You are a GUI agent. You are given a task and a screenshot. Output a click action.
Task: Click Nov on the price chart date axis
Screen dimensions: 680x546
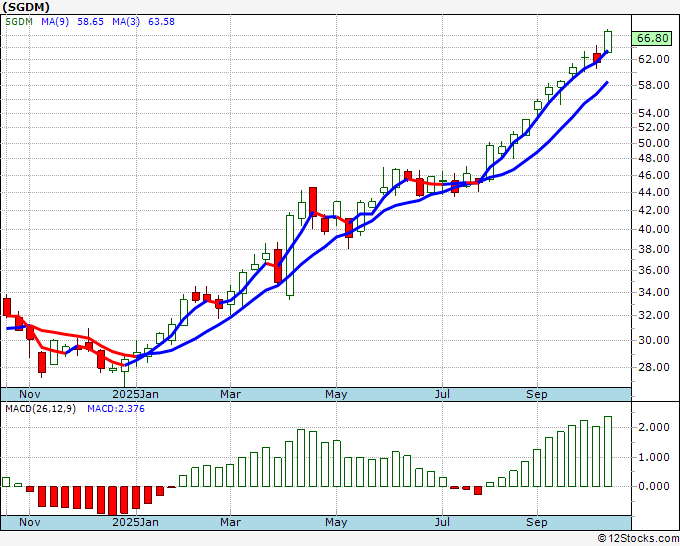pyautogui.click(x=29, y=394)
